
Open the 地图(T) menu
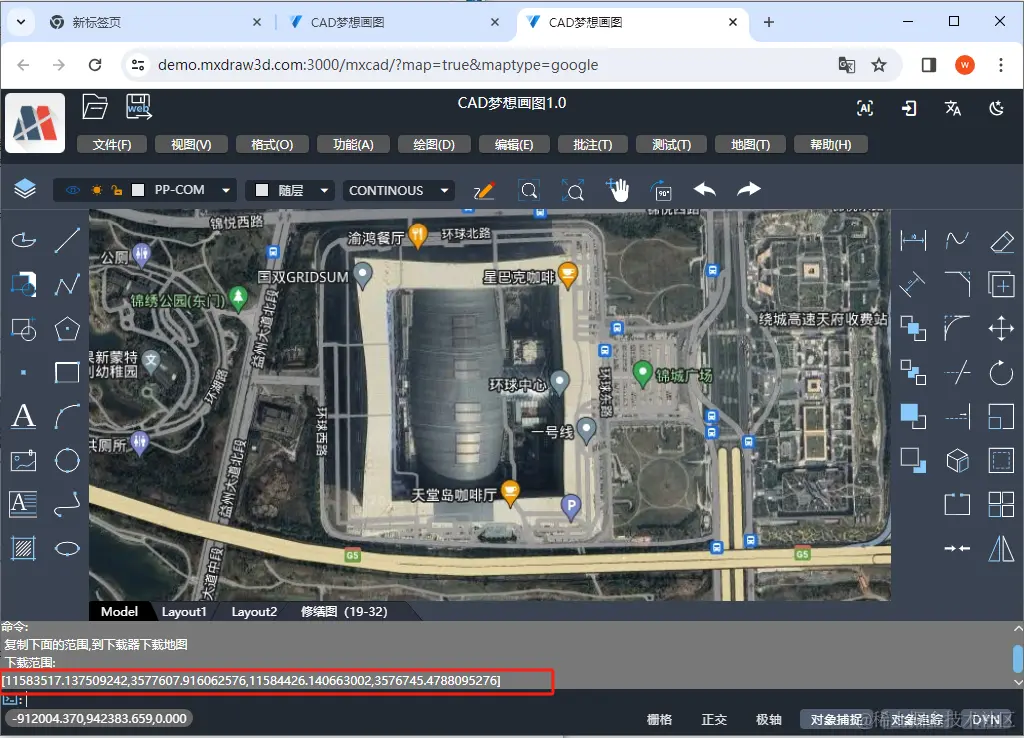tap(750, 144)
